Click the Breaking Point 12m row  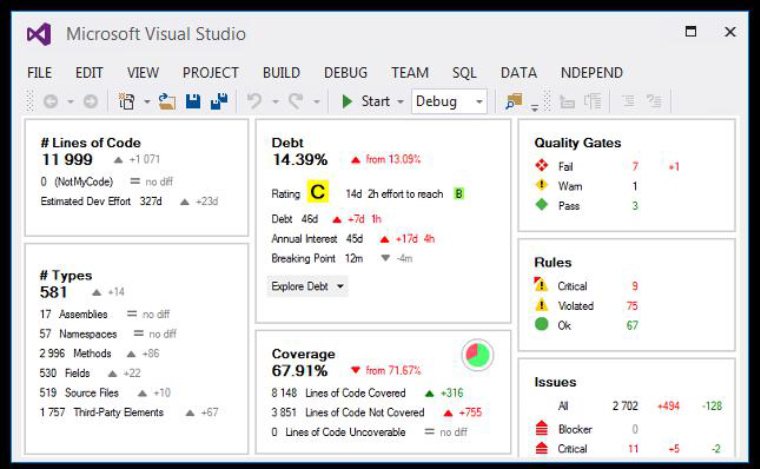pyautogui.click(x=342, y=258)
